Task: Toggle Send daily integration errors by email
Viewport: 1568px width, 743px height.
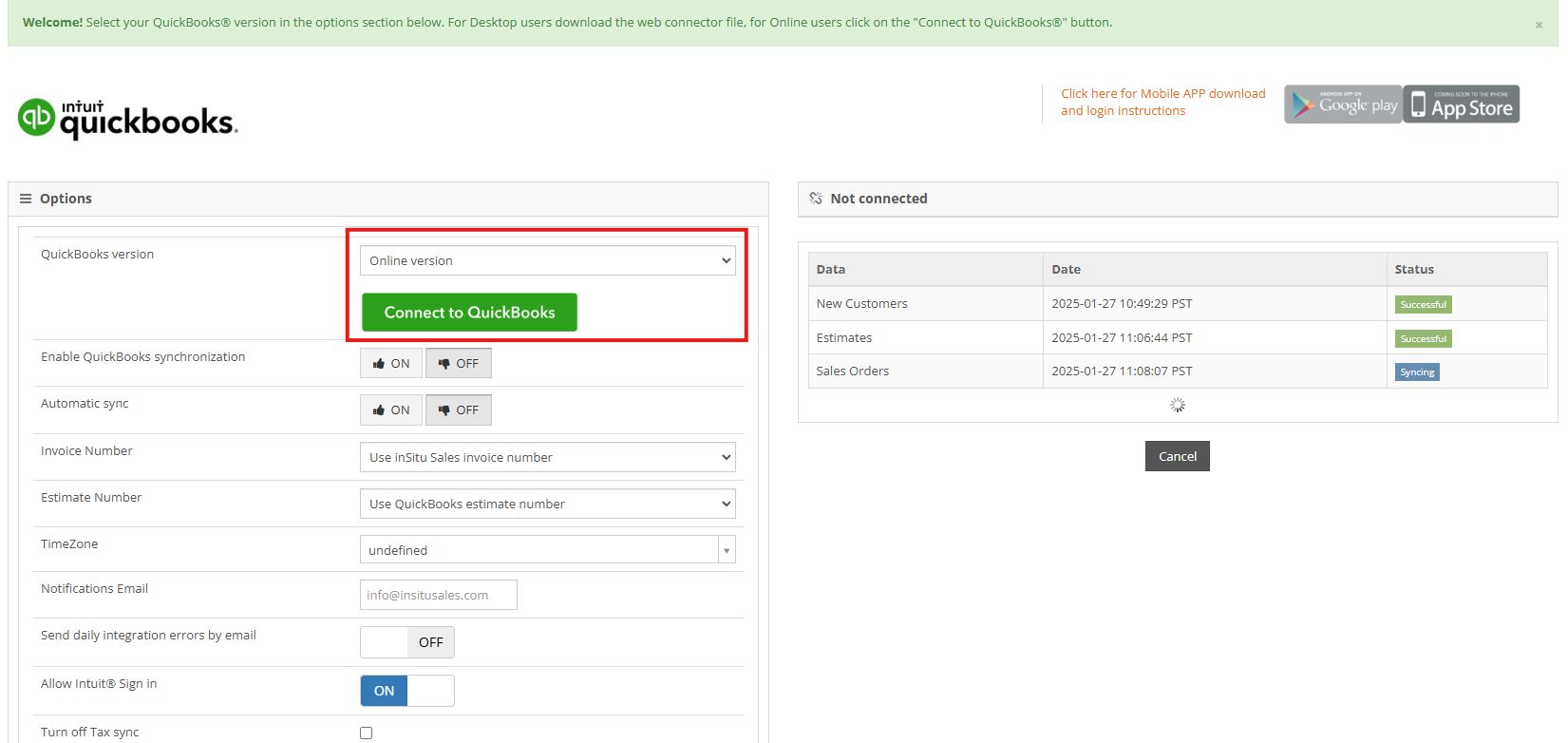Action: (407, 642)
